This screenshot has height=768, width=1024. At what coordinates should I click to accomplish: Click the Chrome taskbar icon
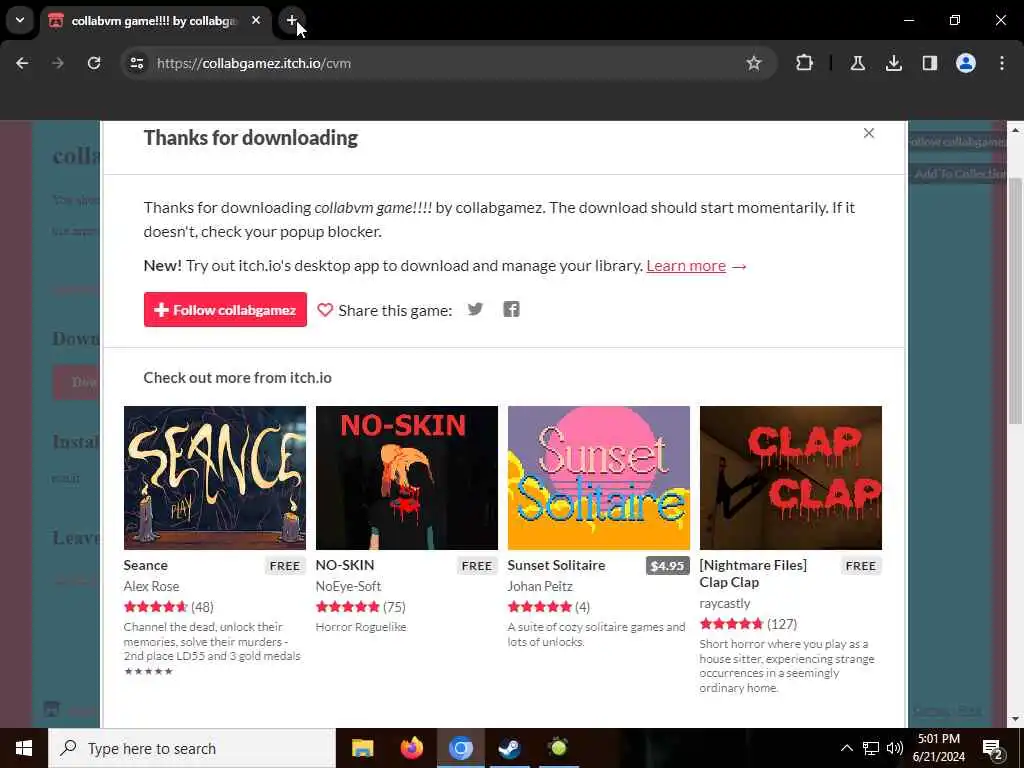pyautogui.click(x=460, y=748)
